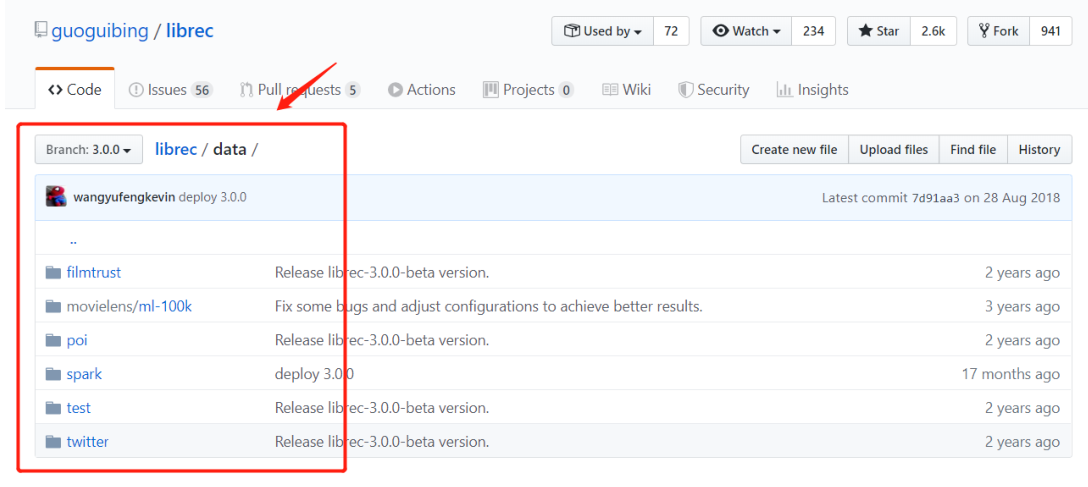Open the Branch: 3.0.0 selector
The width and height of the screenshot is (1088, 487).
click(x=89, y=150)
